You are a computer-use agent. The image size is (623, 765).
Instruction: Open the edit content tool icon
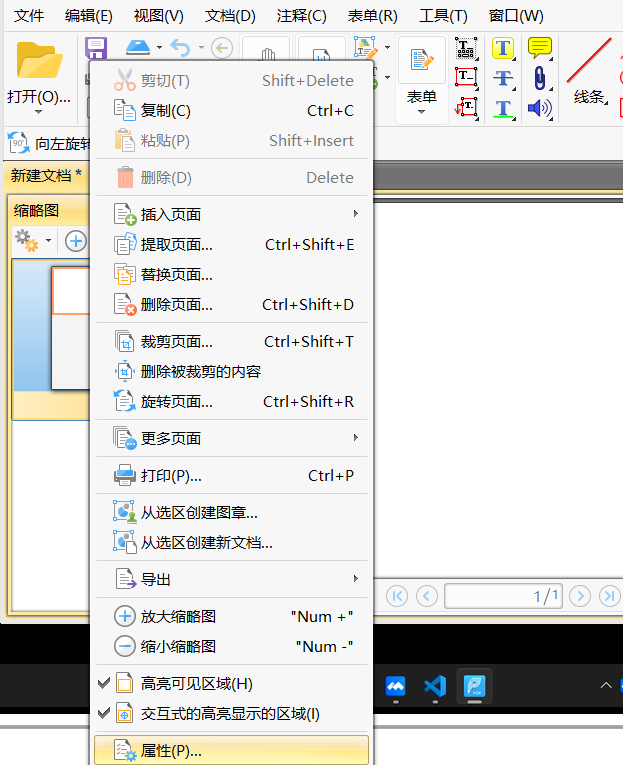click(365, 47)
